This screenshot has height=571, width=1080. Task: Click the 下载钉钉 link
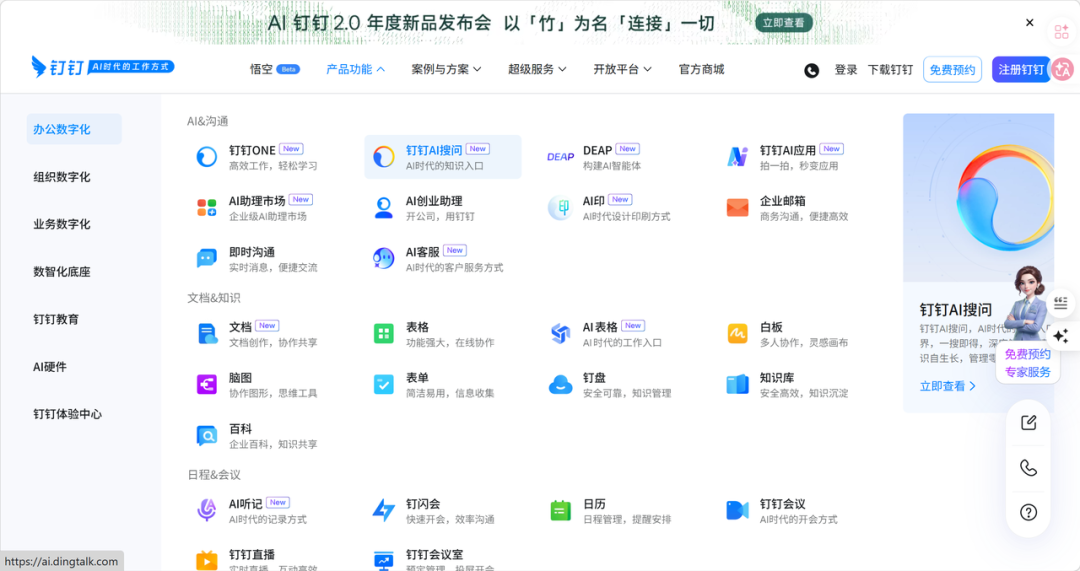coord(890,70)
